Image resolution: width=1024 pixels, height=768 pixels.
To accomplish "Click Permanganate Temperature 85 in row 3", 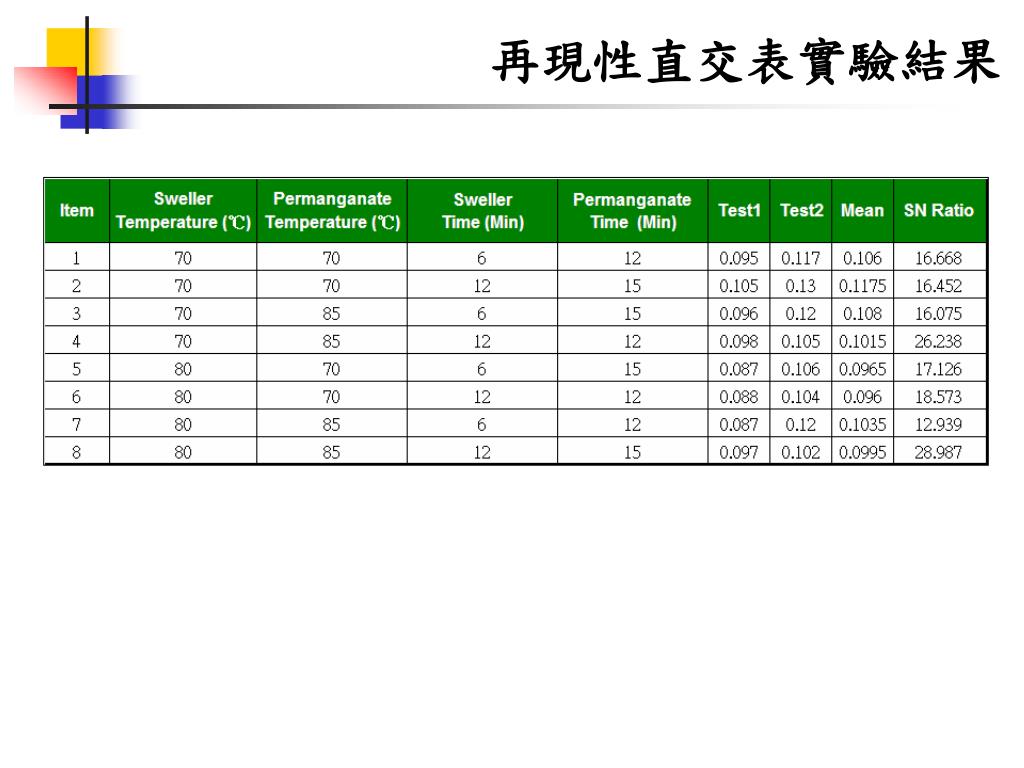I will pyautogui.click(x=331, y=313).
